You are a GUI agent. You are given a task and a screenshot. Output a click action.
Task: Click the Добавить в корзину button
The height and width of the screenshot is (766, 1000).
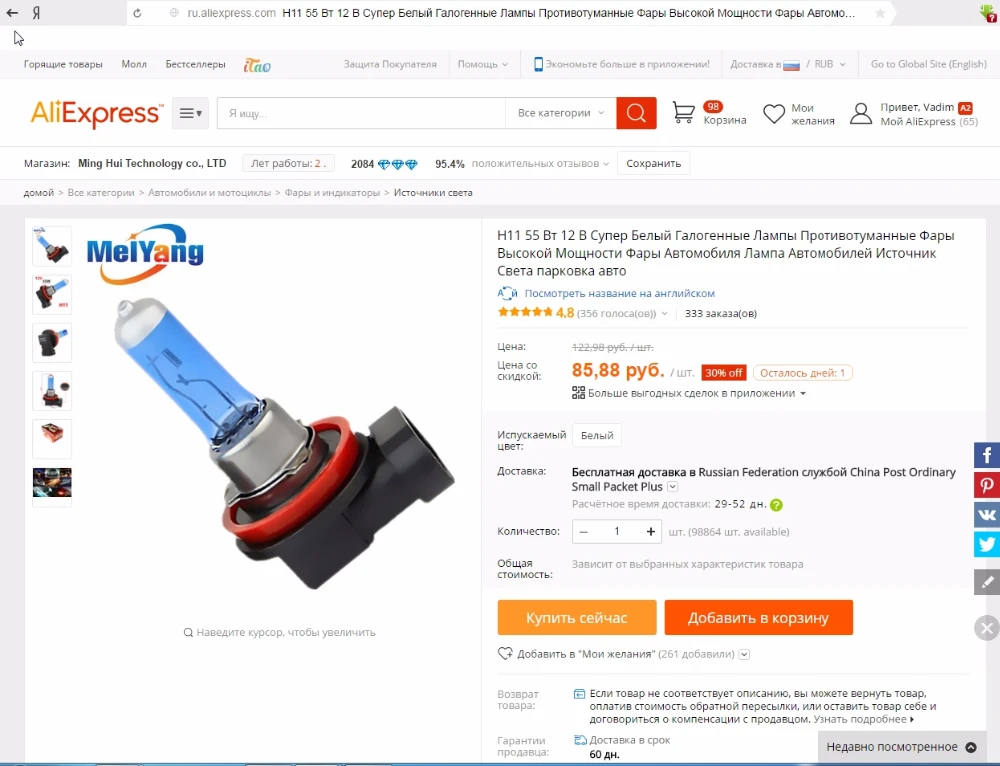pos(758,617)
